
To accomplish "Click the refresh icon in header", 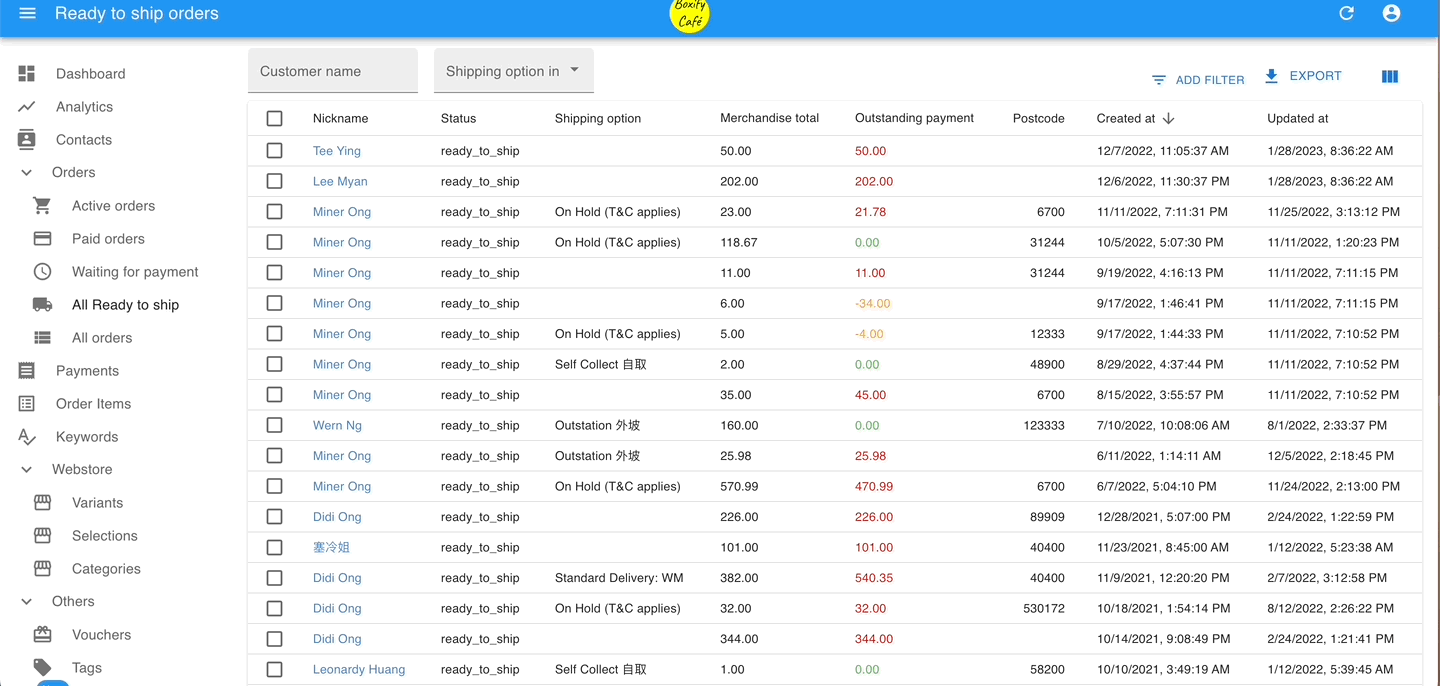I will point(1346,14).
